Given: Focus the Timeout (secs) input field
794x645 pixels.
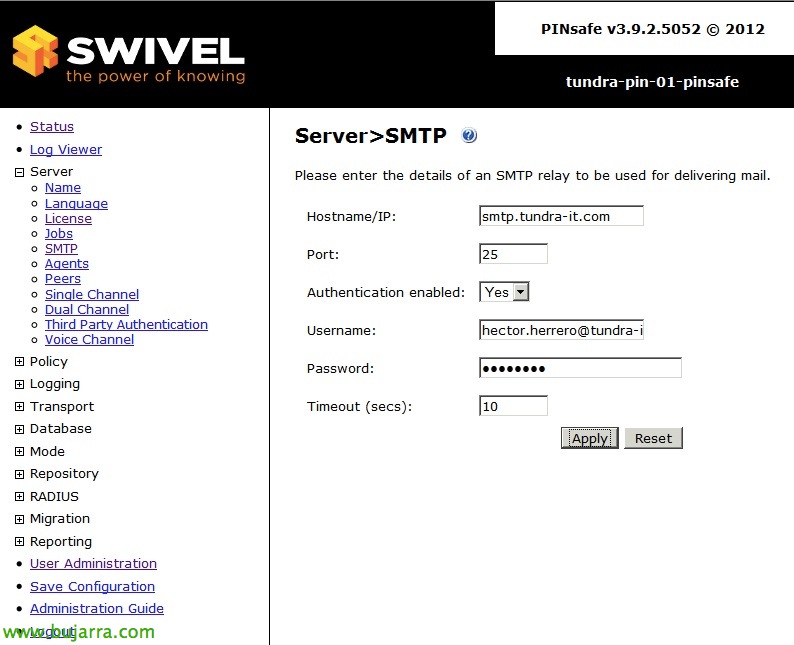Looking at the screenshot, I should [x=513, y=406].
